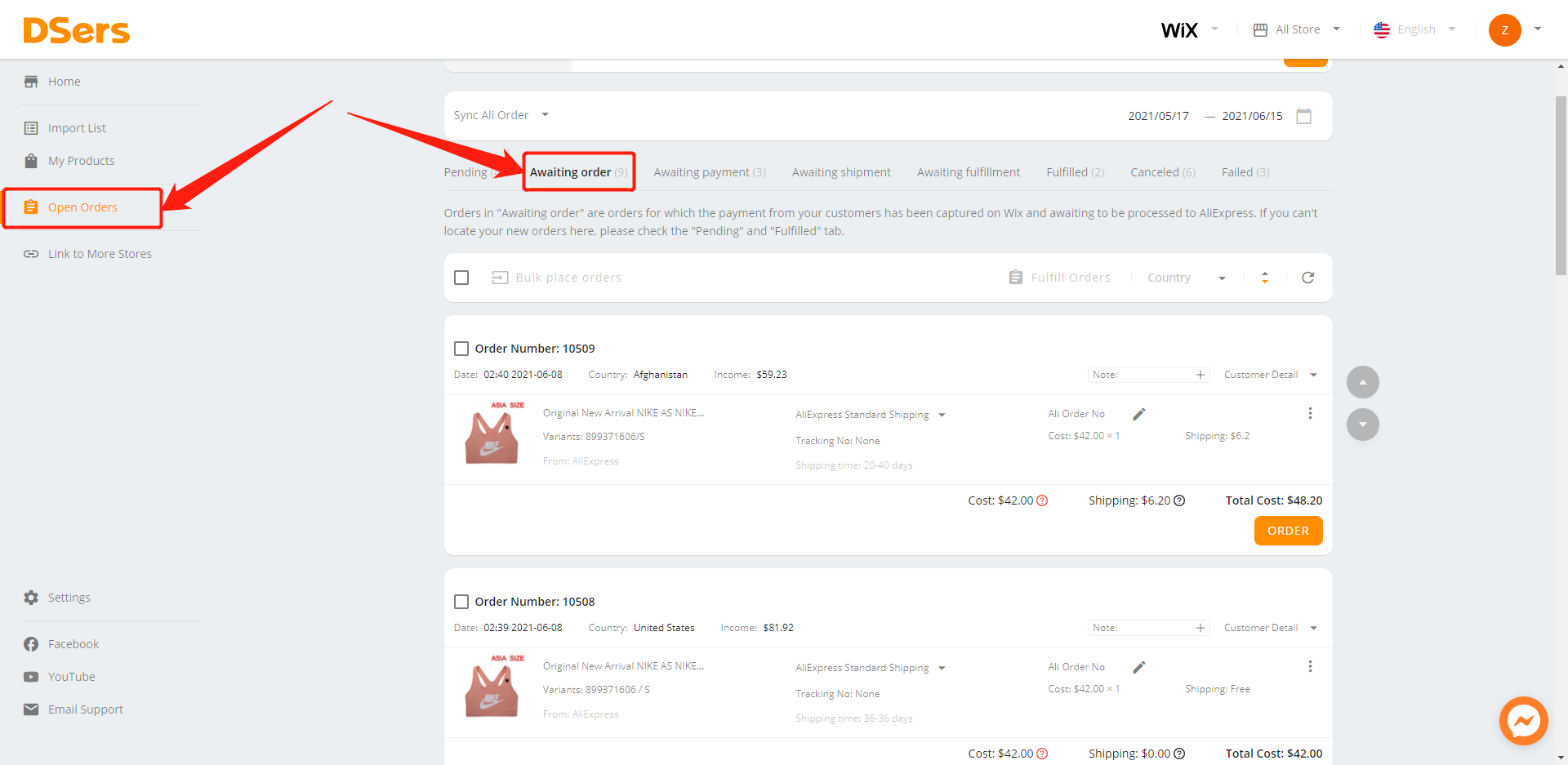Click the Import List sidebar icon

click(x=31, y=128)
